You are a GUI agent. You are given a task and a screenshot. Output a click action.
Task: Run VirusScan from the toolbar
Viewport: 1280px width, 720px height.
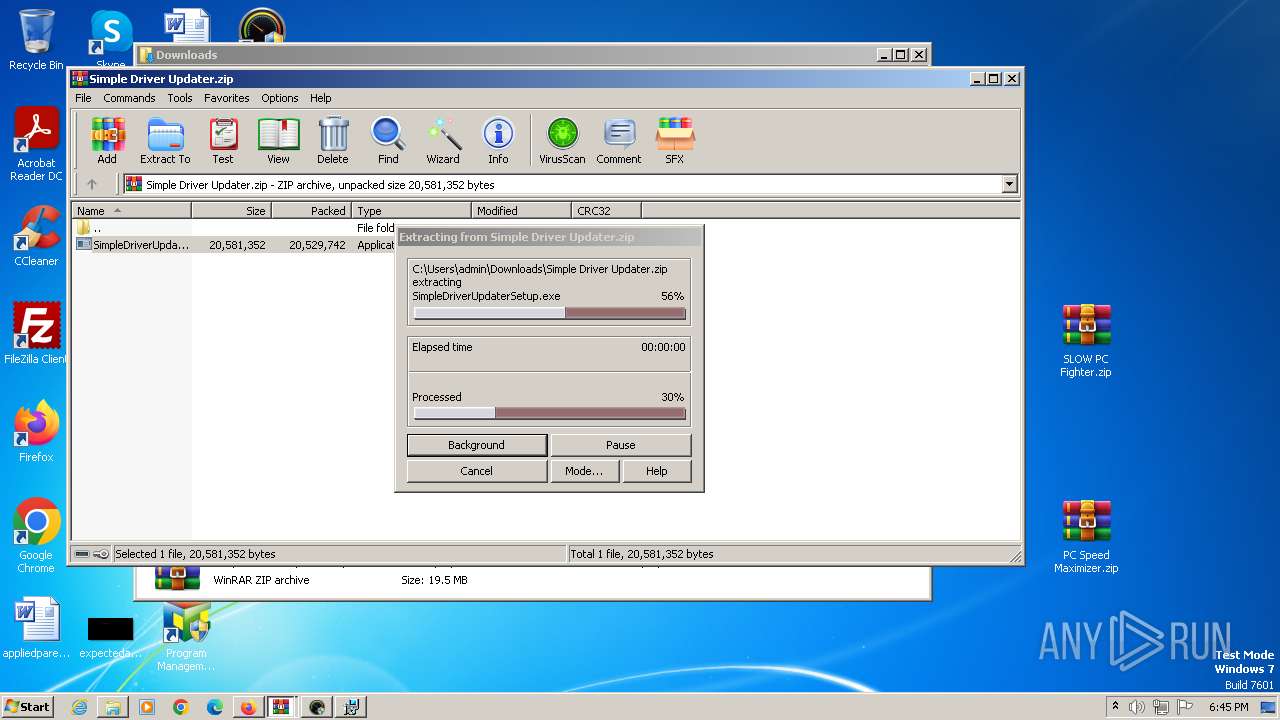[562, 141]
